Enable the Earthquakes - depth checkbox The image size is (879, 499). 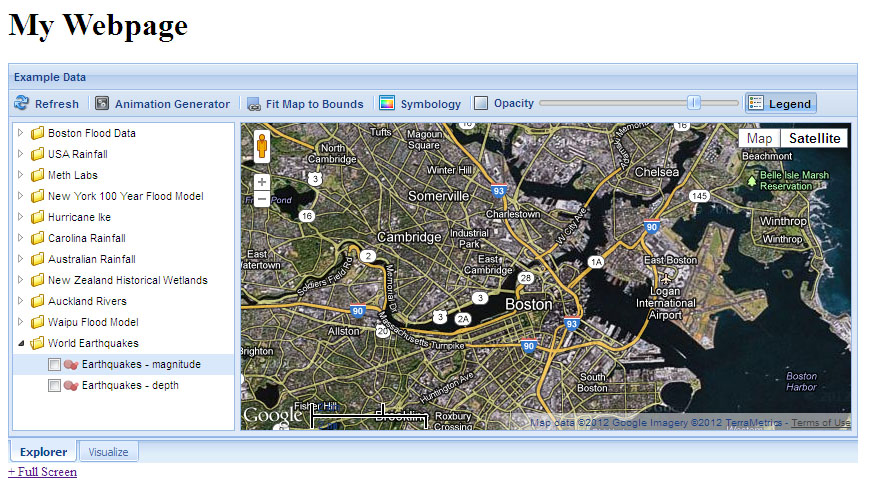[x=54, y=386]
